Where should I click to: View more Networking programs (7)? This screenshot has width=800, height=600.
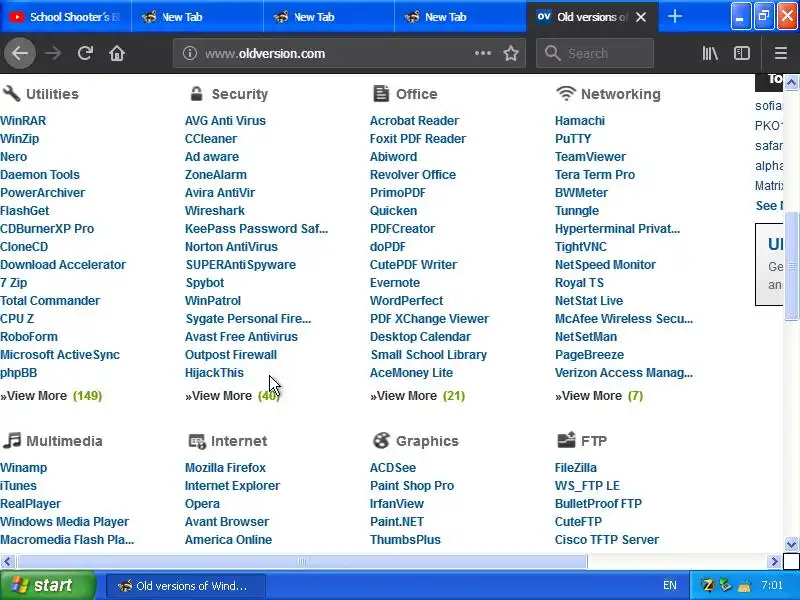click(x=599, y=395)
